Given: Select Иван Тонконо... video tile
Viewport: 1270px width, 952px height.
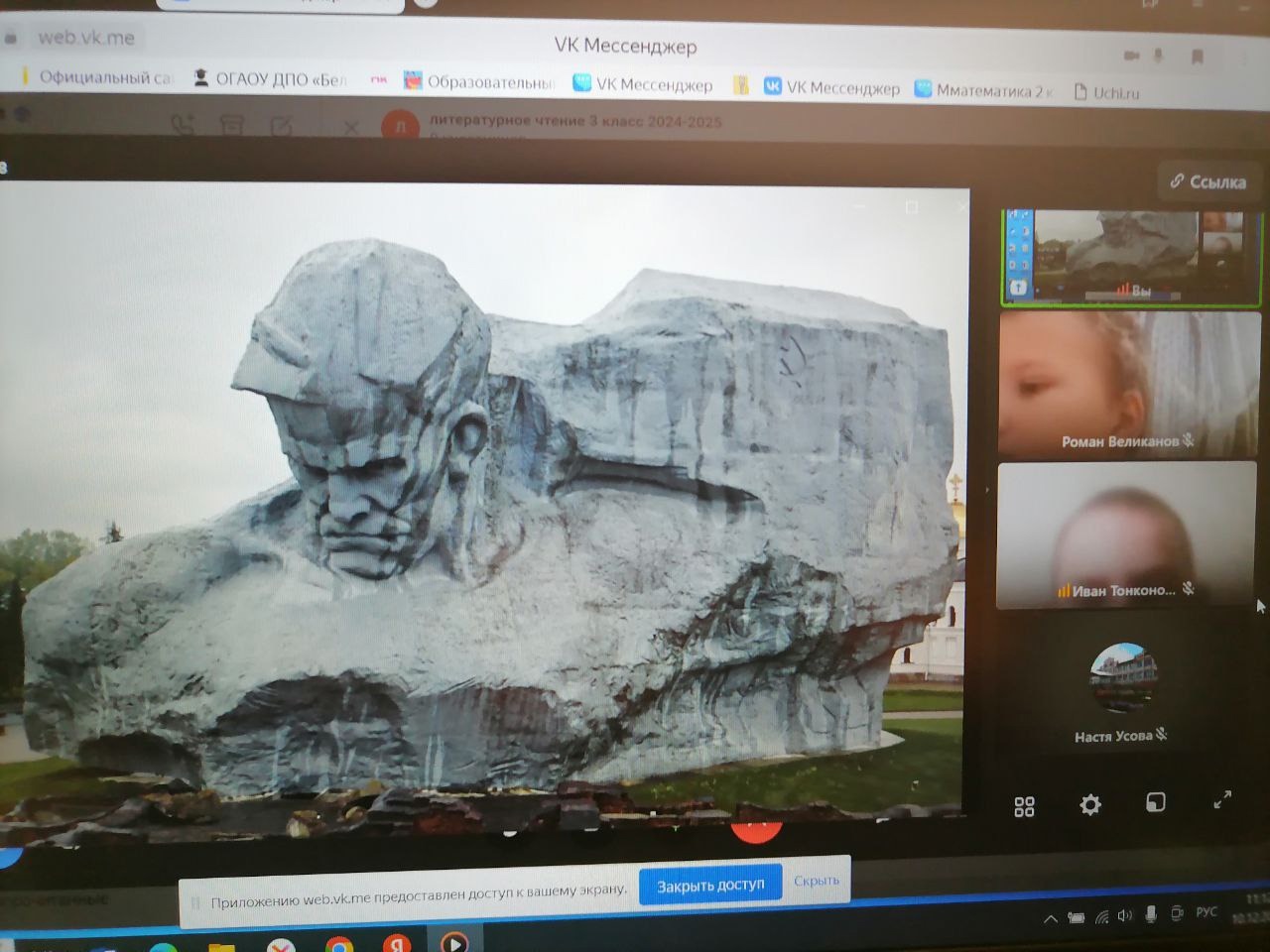Looking at the screenshot, I should (x=1126, y=535).
